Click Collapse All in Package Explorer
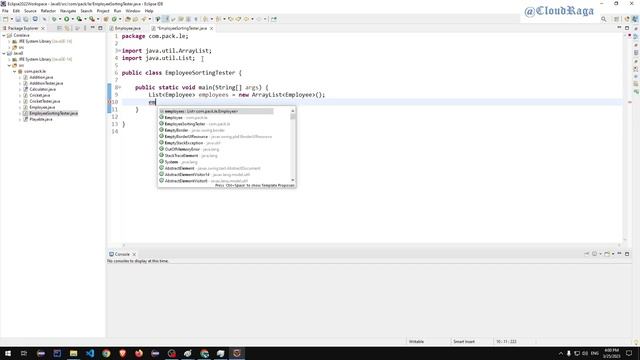 [60, 28]
